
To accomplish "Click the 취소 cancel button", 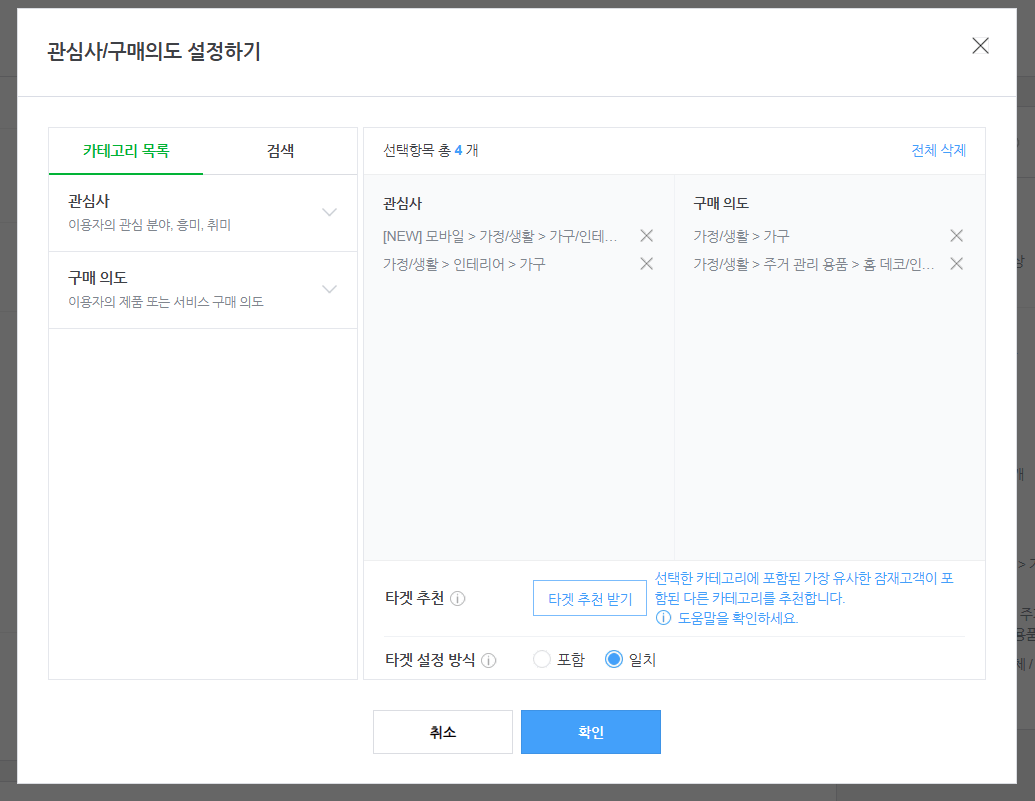I will pyautogui.click(x=442, y=731).
